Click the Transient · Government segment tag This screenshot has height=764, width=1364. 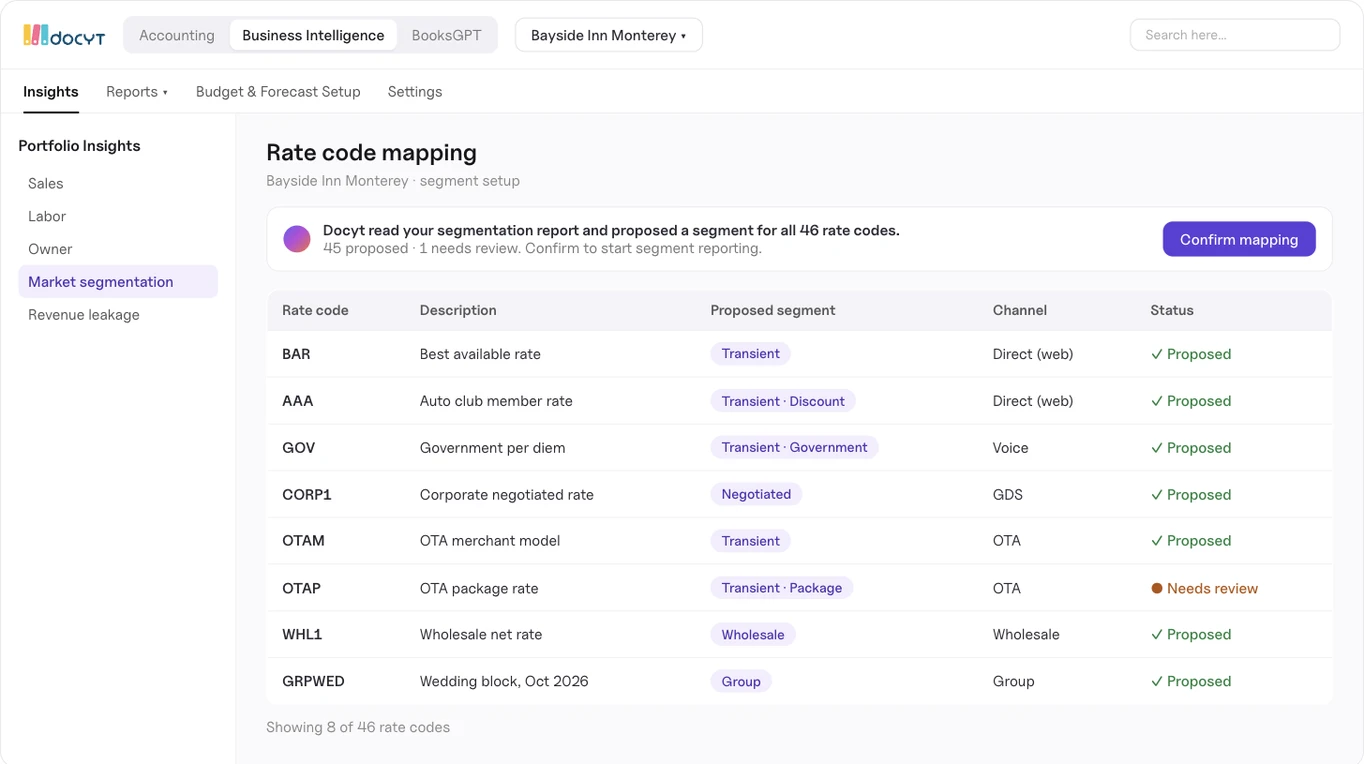(x=794, y=447)
